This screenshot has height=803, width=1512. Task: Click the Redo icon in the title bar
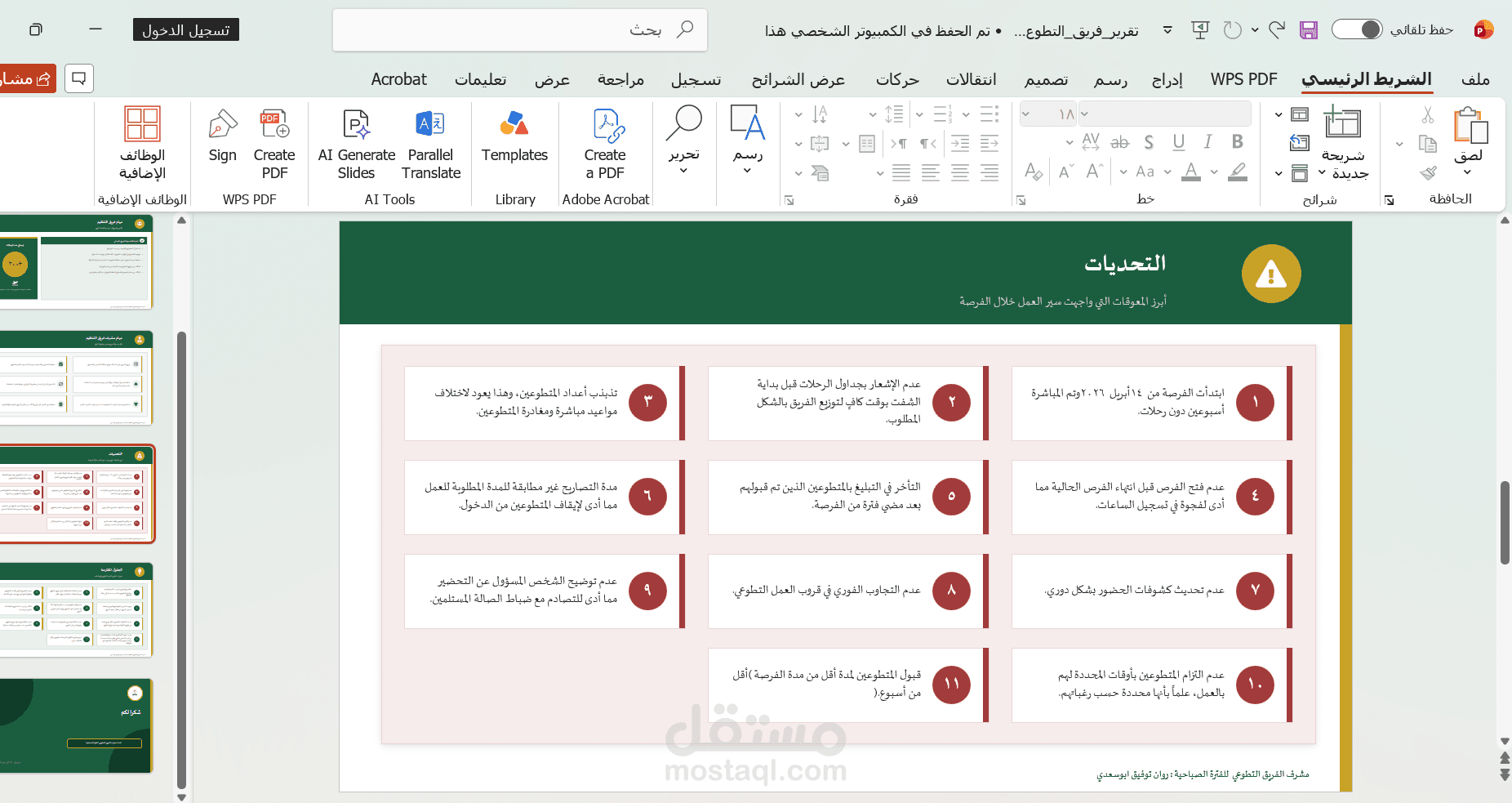[x=1232, y=30]
